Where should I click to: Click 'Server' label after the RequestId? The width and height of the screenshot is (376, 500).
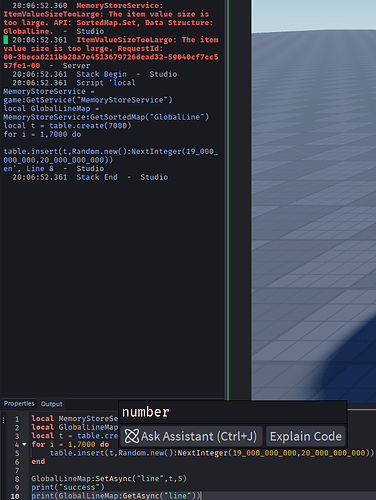tap(76, 66)
